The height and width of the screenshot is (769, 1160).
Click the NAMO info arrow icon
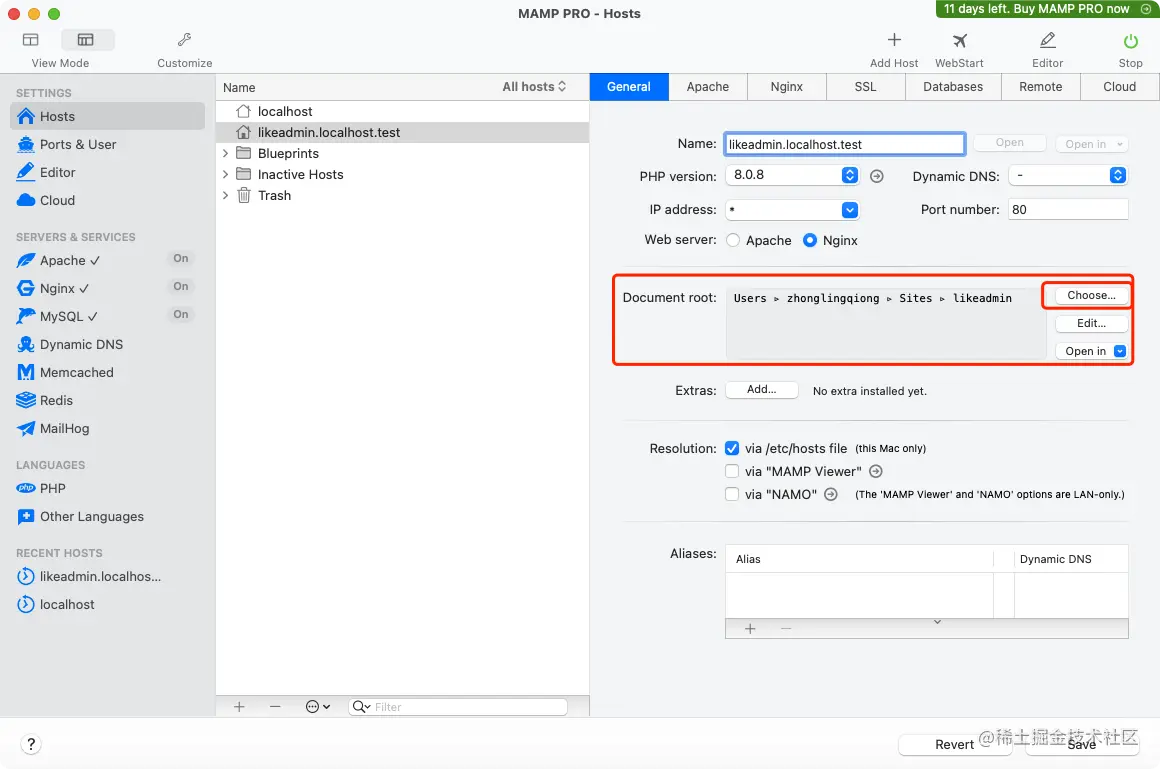(x=831, y=494)
